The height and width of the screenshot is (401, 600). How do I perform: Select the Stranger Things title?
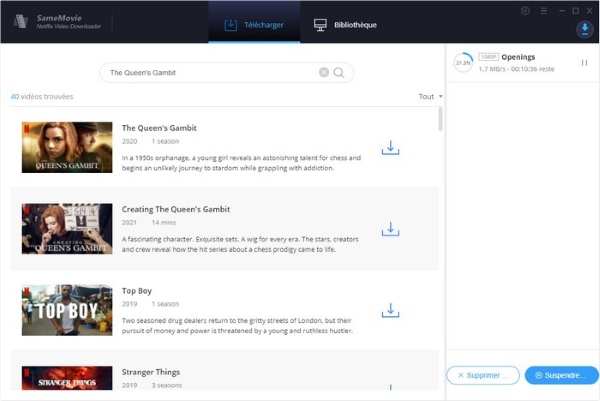(x=151, y=372)
